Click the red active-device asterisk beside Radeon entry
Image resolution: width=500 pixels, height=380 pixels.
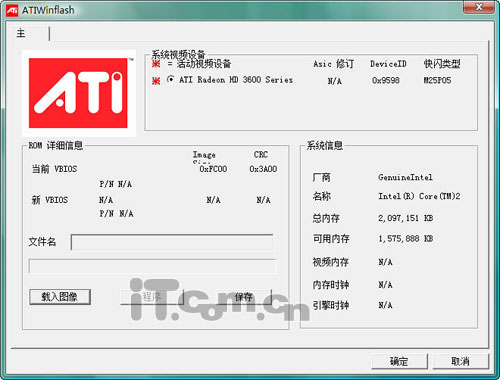point(156,80)
